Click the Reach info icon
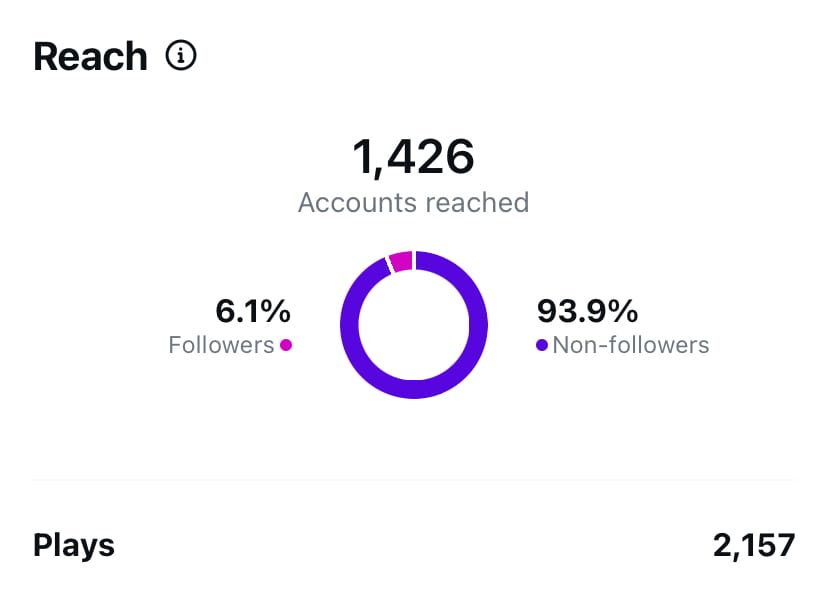Image resolution: width=828 pixels, height=605 pixels. coord(181,55)
